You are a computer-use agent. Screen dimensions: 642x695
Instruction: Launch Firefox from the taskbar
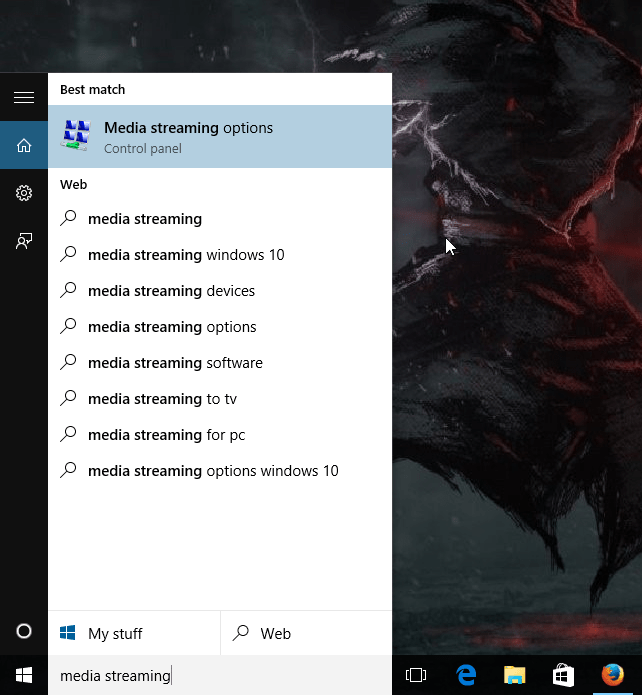coord(612,676)
